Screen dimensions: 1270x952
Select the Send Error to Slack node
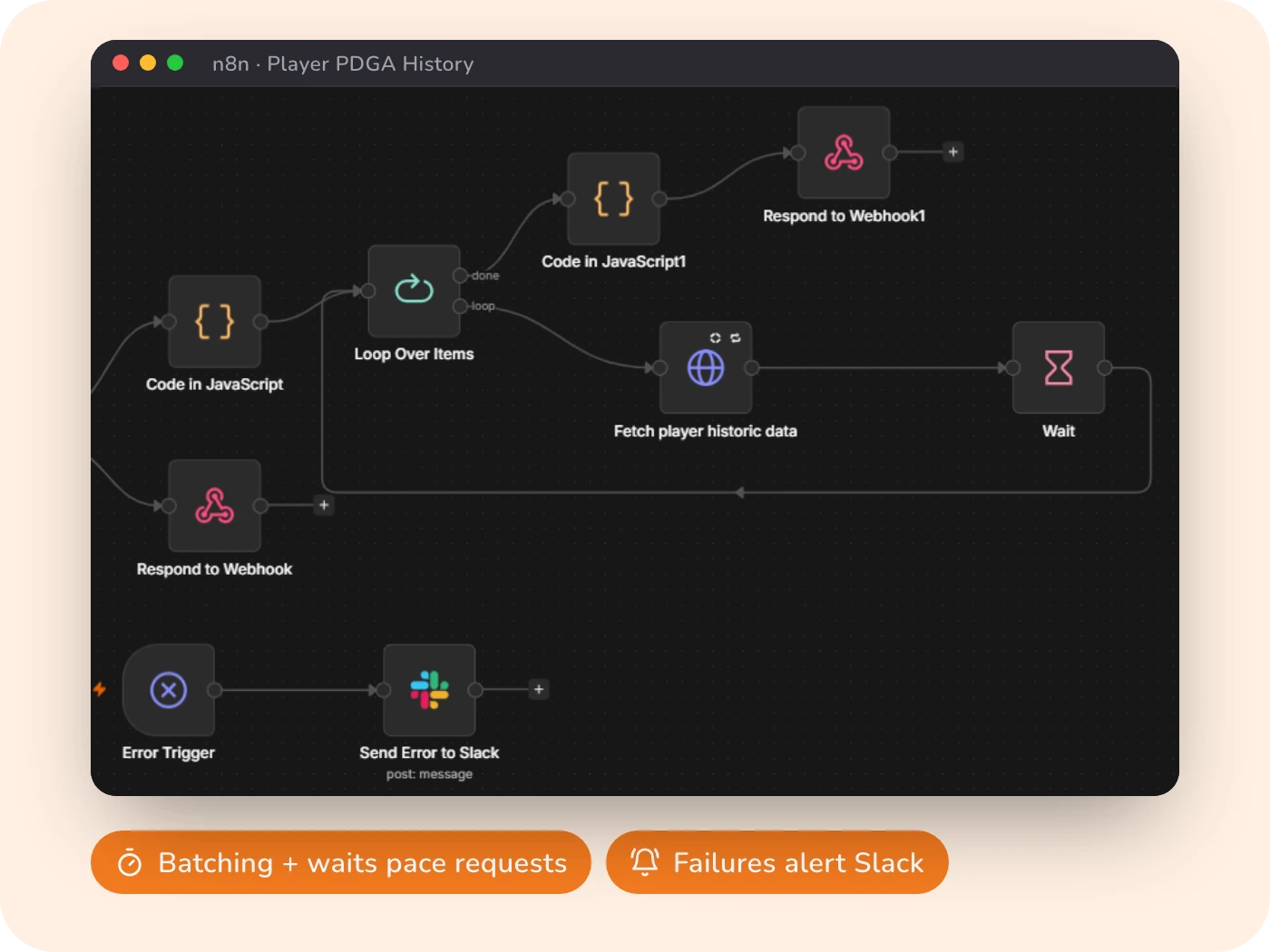(x=429, y=690)
